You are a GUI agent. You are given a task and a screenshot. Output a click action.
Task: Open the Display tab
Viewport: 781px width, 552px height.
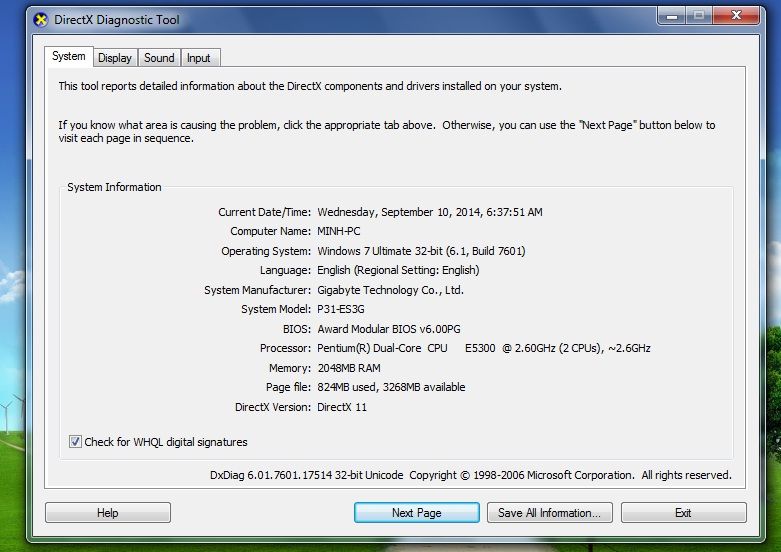pyautogui.click(x=115, y=58)
